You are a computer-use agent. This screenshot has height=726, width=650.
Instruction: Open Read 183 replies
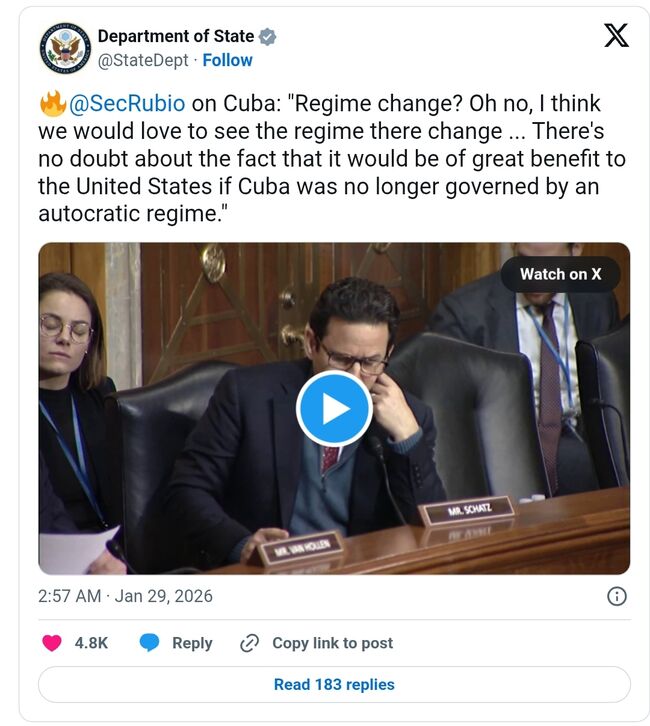334,685
